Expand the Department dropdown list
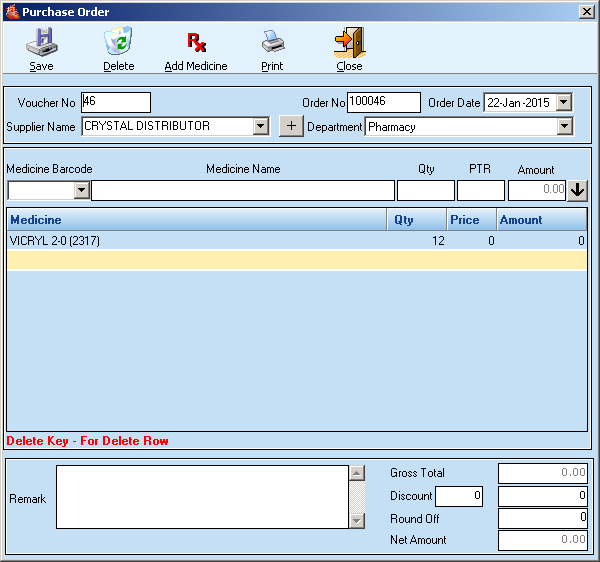 tap(564, 126)
